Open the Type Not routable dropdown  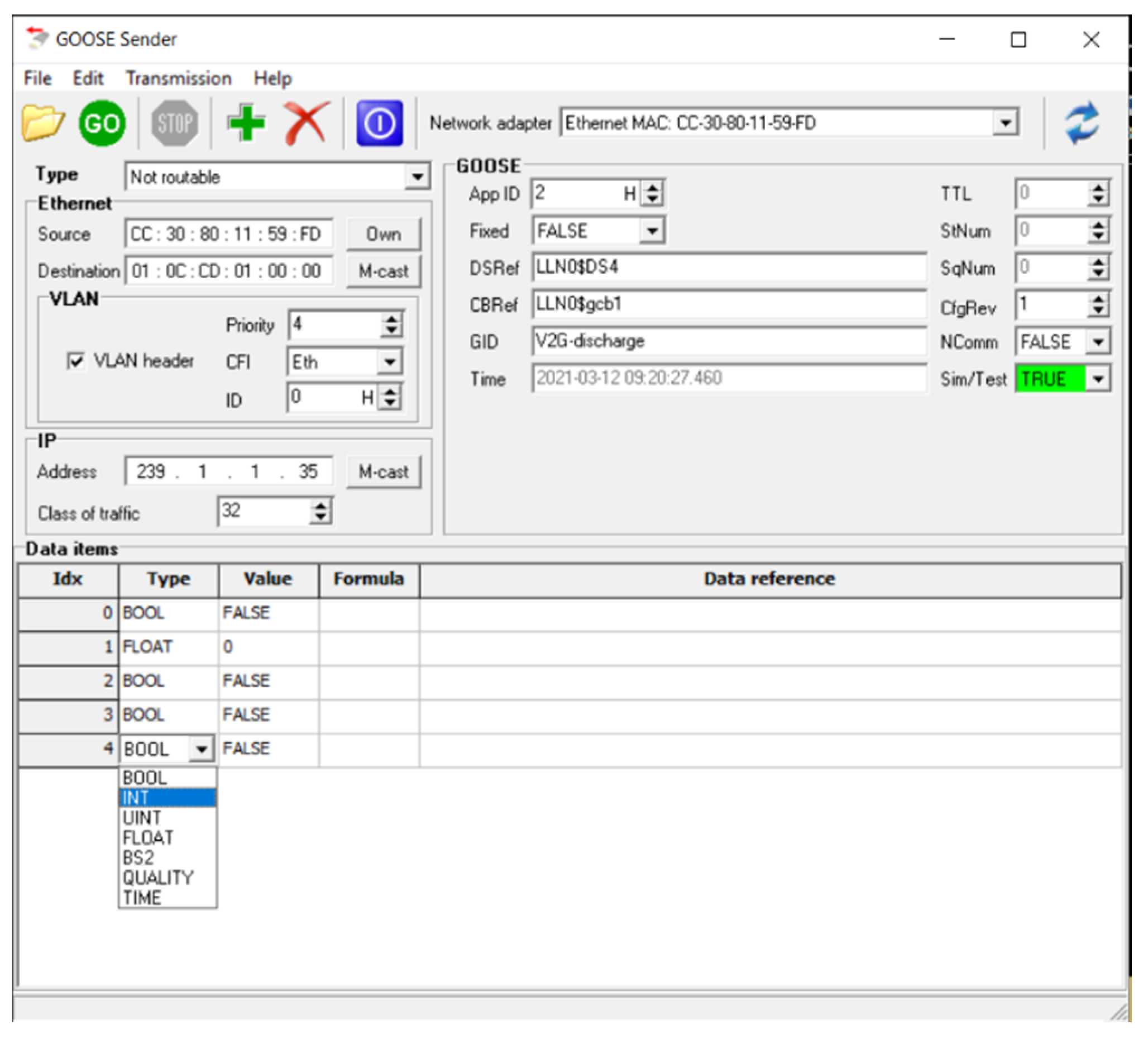[417, 177]
